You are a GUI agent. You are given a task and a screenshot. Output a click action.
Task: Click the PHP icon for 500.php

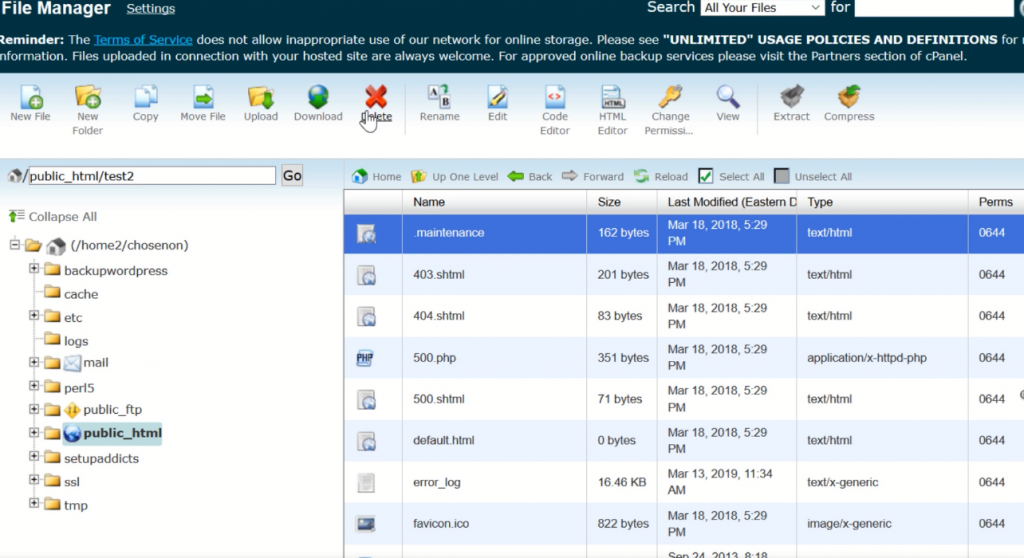point(365,358)
